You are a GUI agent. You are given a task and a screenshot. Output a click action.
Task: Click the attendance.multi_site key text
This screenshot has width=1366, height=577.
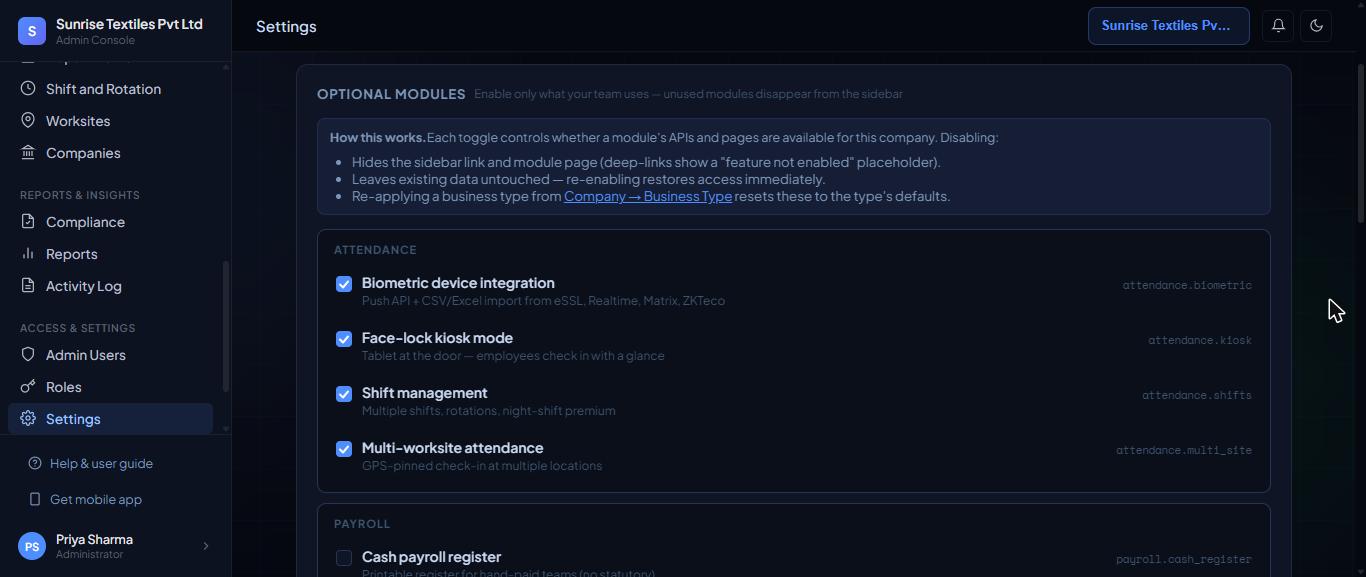pyautogui.click(x=1184, y=450)
